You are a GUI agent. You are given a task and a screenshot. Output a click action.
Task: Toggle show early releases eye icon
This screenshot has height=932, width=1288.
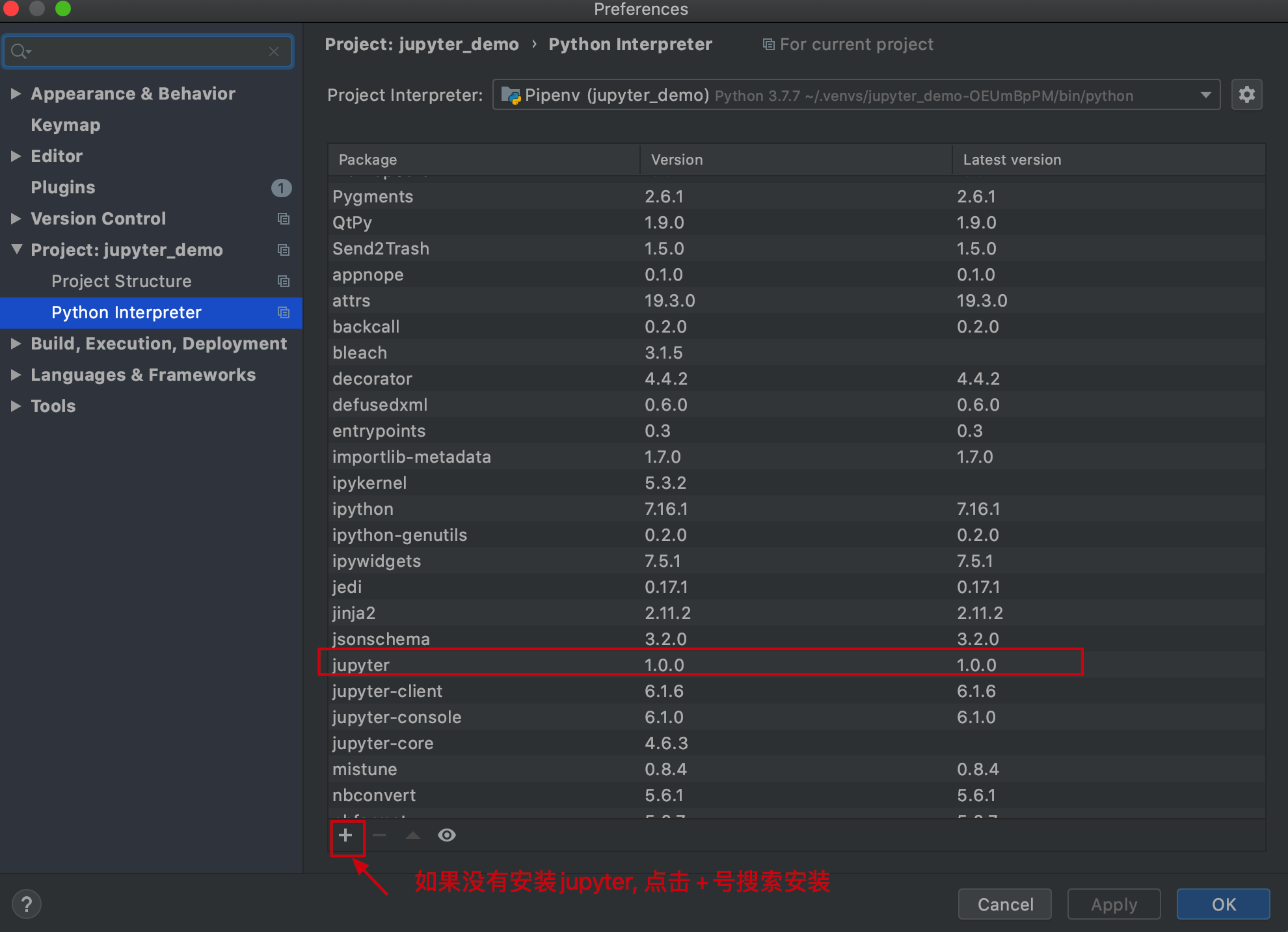[x=447, y=835]
